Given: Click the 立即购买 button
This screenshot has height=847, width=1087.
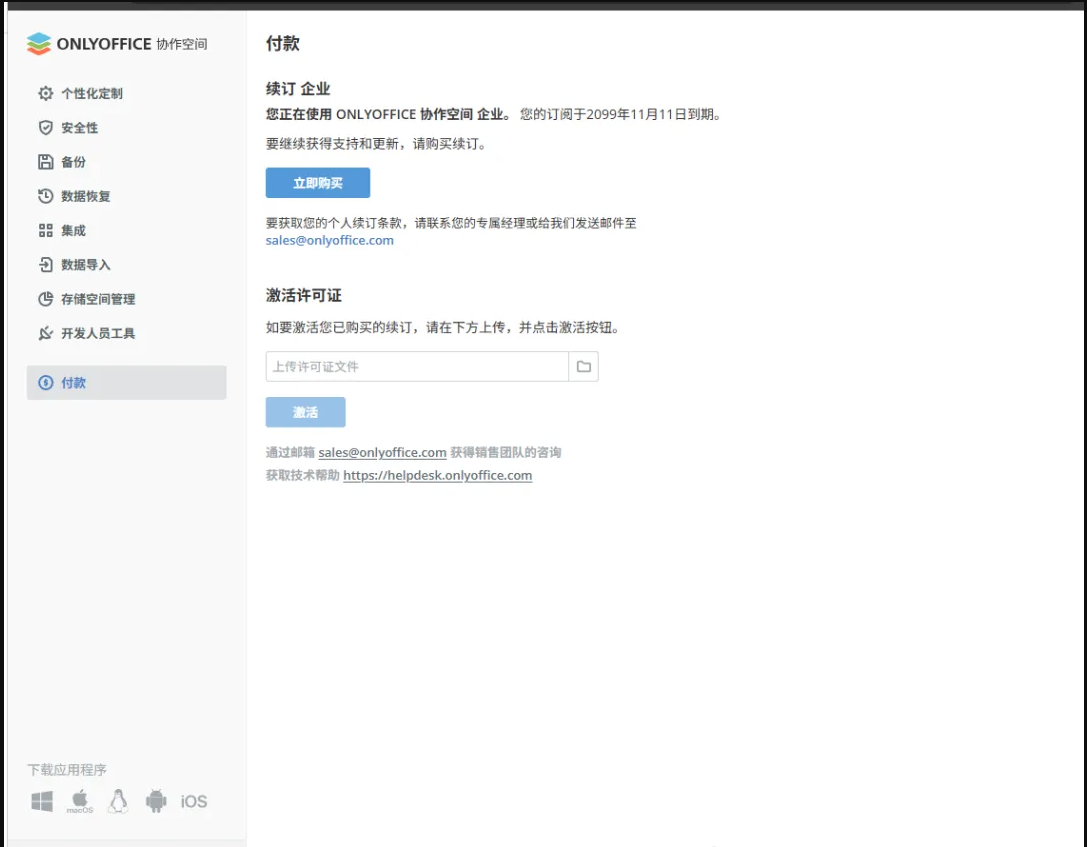Looking at the screenshot, I should point(318,183).
